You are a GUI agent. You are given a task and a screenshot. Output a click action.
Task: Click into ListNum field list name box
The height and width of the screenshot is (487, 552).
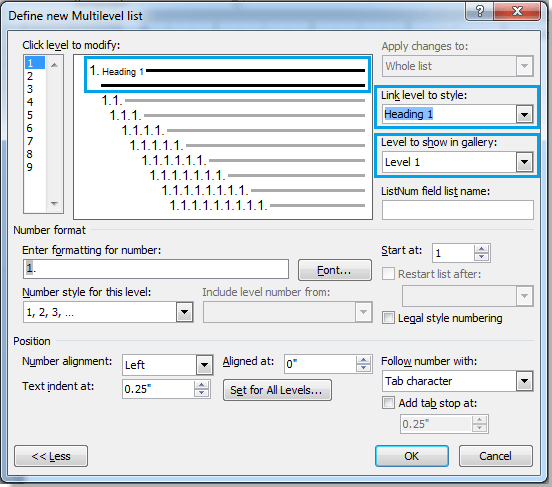(458, 210)
